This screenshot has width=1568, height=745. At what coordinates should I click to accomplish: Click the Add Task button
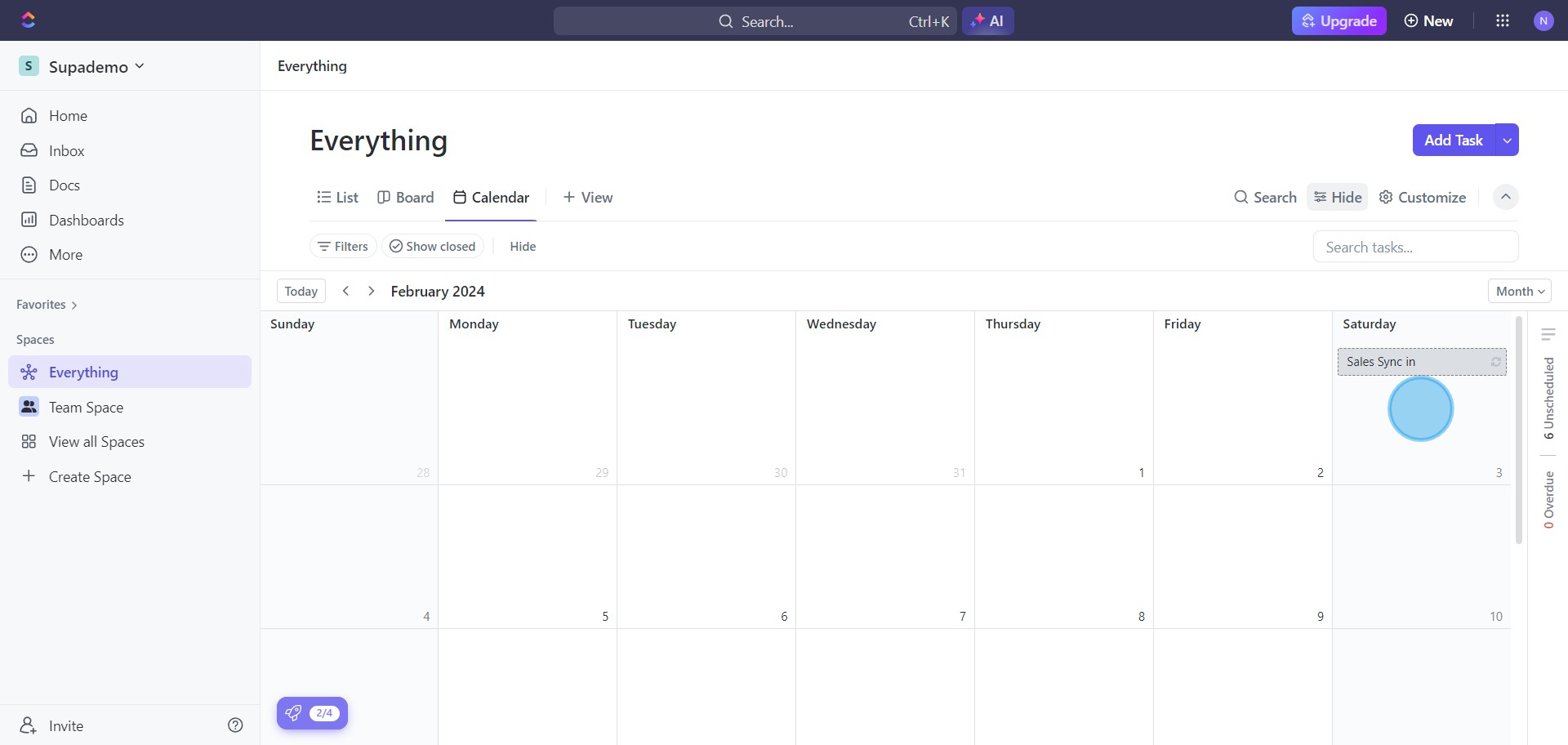(x=1454, y=140)
